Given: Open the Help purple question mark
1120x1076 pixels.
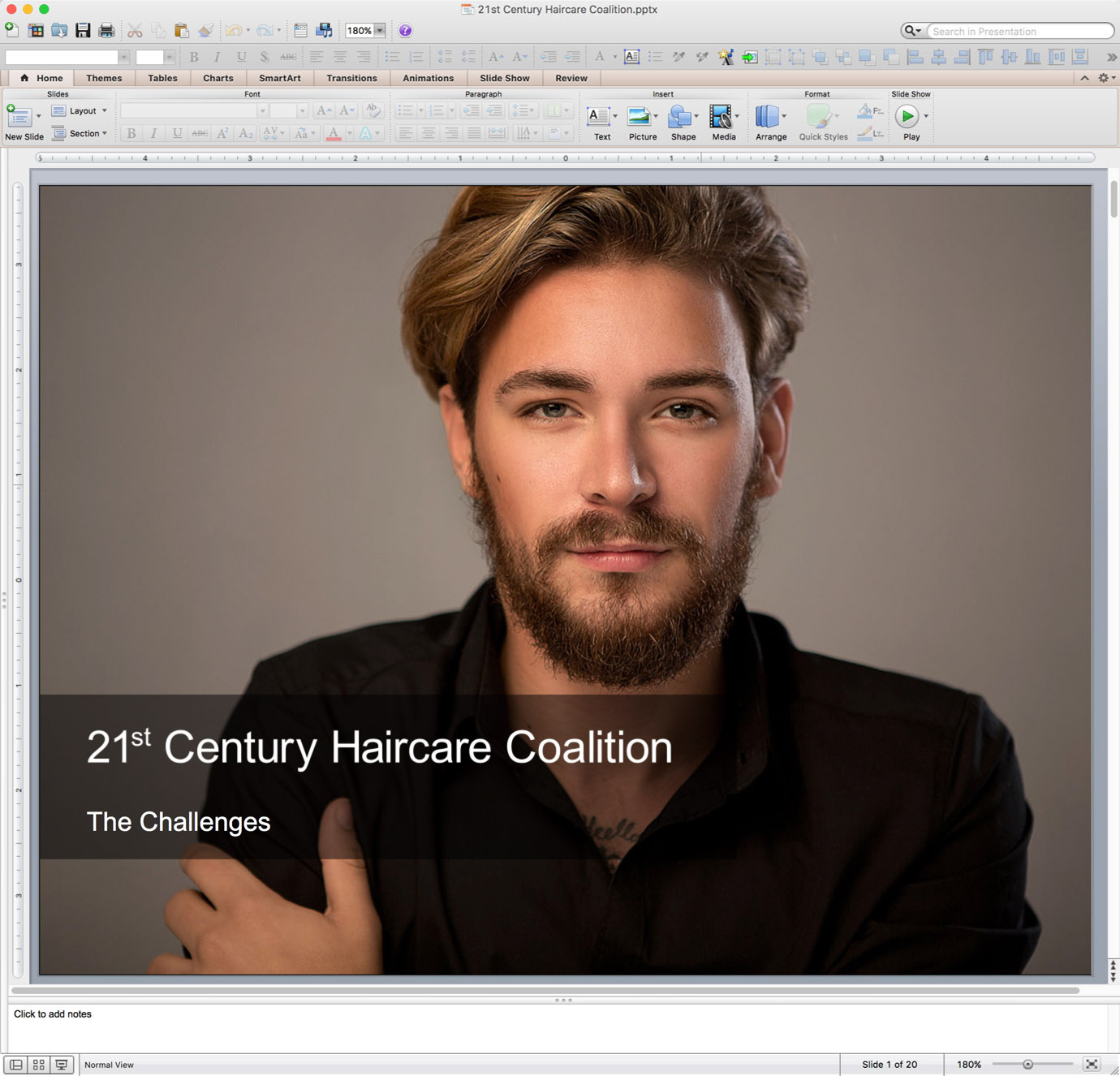Looking at the screenshot, I should tap(405, 31).
